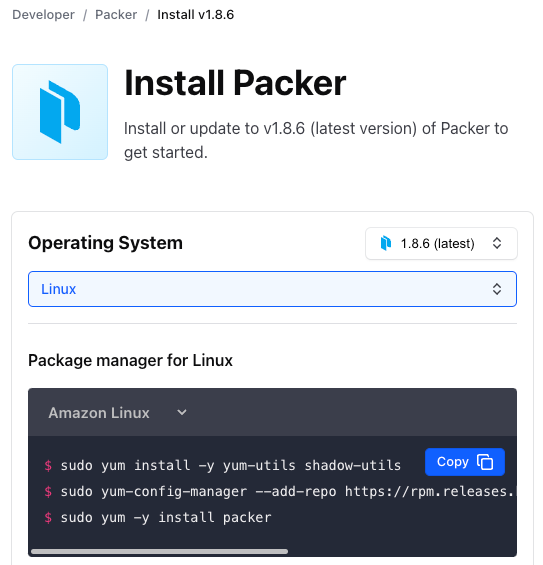Click the large Packer logo tile
Viewport: 543px width, 565px height.
tap(60, 112)
